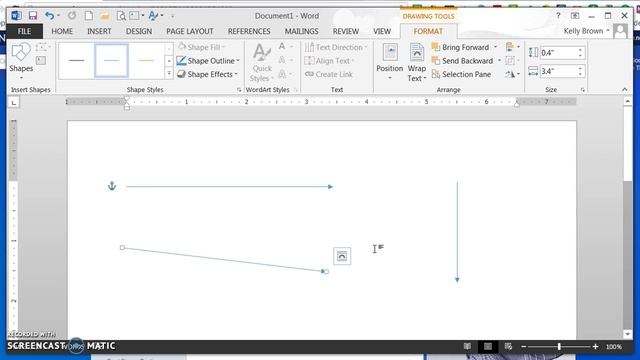The image size is (640, 360).
Task: Click the Open folder icon
Action: (x=104, y=16)
